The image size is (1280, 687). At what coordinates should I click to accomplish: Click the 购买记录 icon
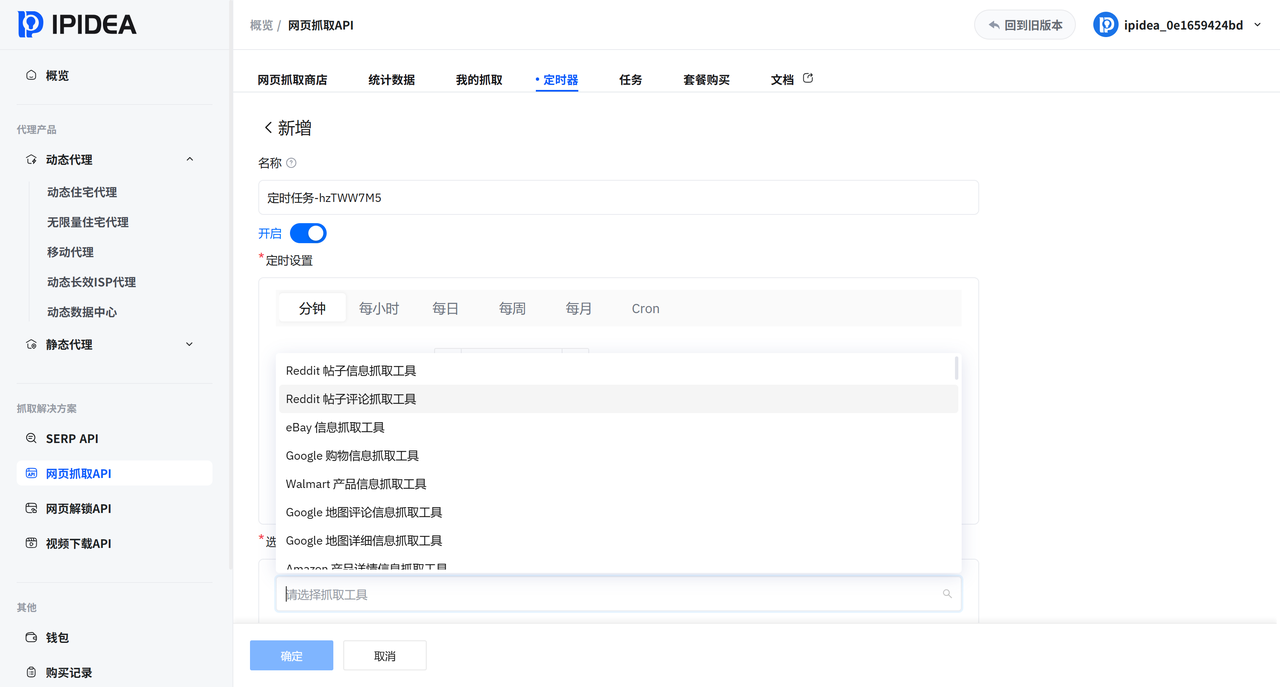point(31,672)
